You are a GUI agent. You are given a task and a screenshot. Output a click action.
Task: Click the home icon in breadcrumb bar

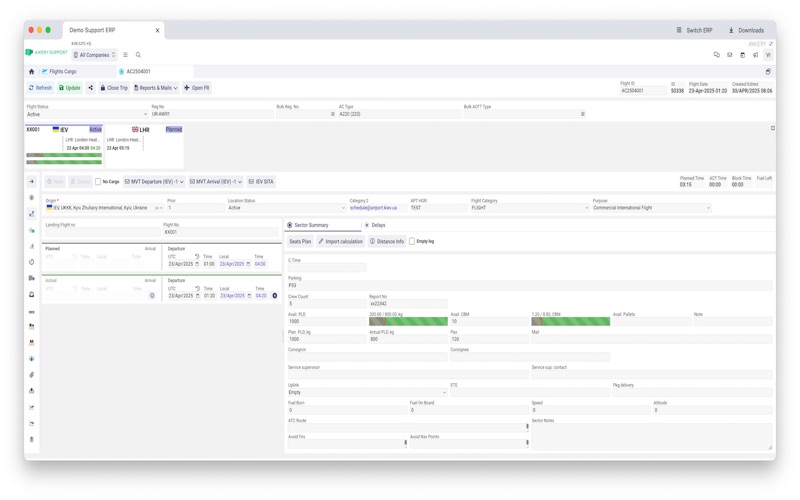click(x=32, y=71)
